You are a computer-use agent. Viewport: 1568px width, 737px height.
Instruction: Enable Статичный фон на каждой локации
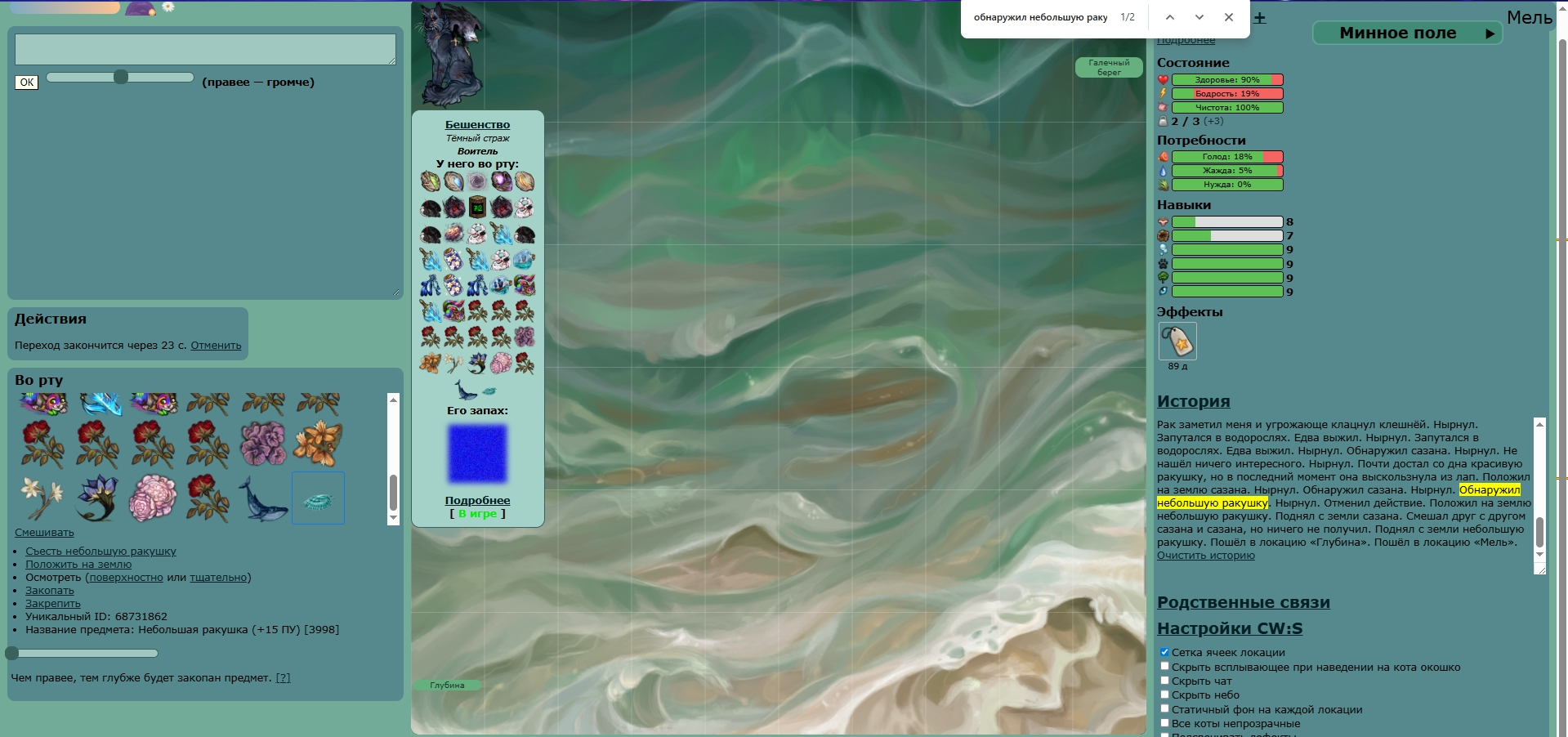(x=1164, y=709)
